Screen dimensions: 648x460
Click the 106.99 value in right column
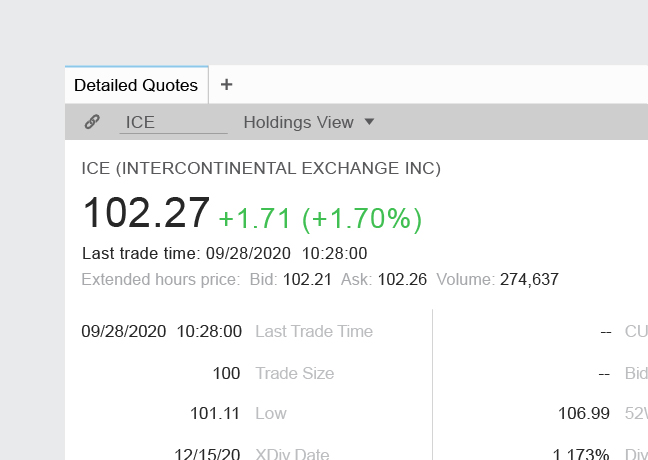(585, 413)
